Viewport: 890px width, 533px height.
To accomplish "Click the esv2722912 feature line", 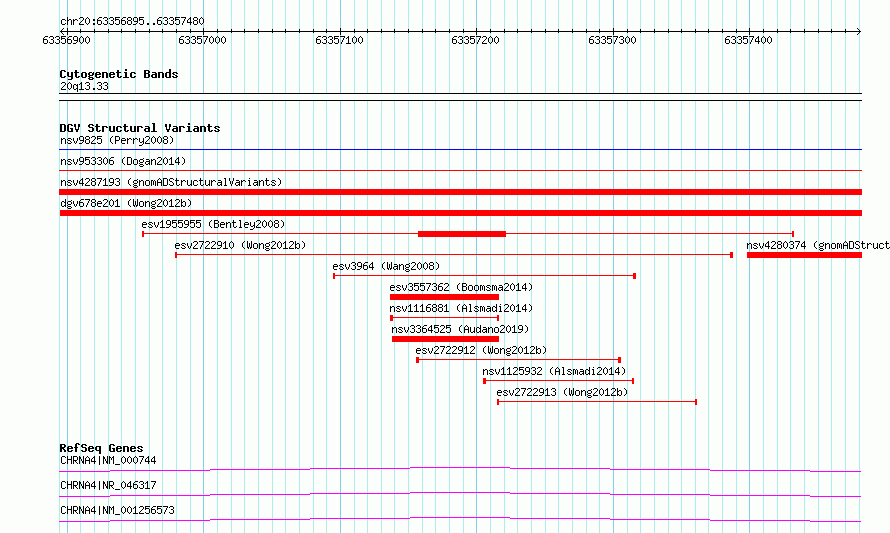I will pos(518,360).
